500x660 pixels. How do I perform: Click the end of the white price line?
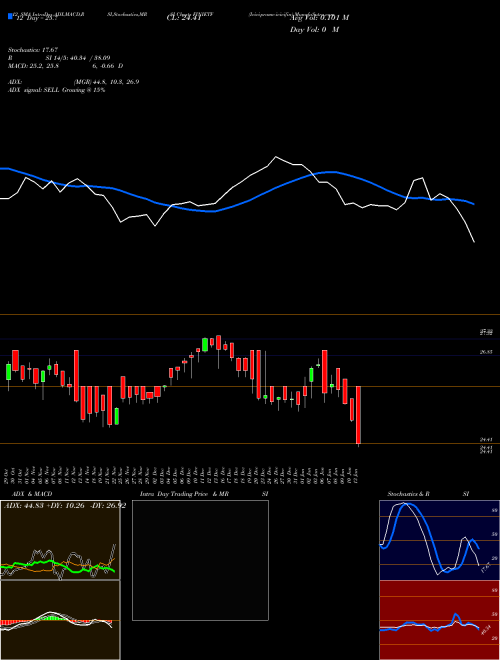coord(474,242)
